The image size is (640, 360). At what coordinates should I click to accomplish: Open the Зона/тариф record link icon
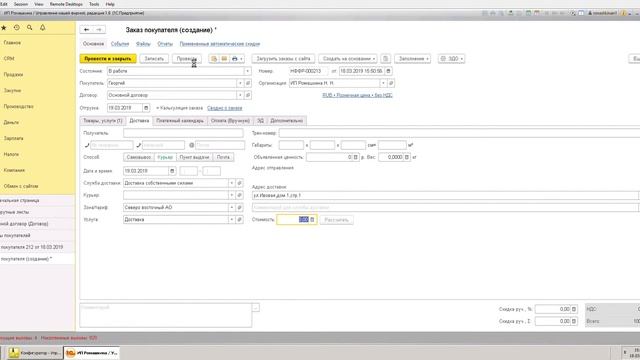pyautogui.click(x=240, y=207)
